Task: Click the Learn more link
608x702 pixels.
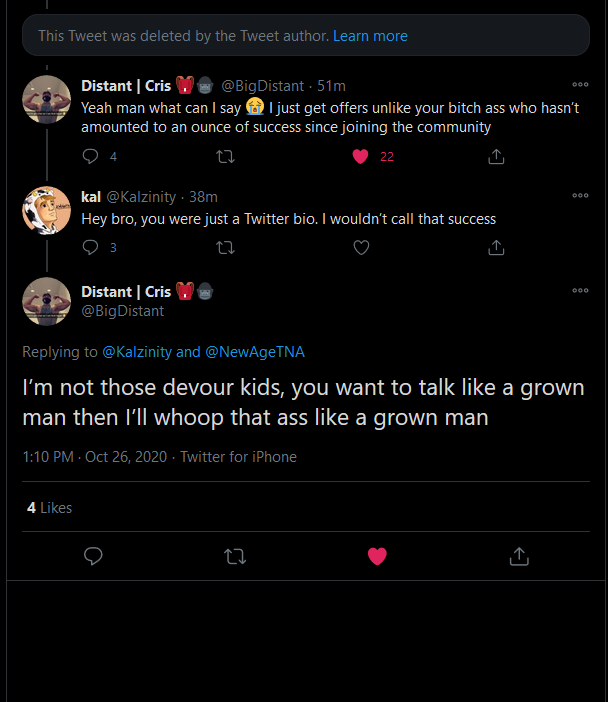Action: [x=370, y=36]
